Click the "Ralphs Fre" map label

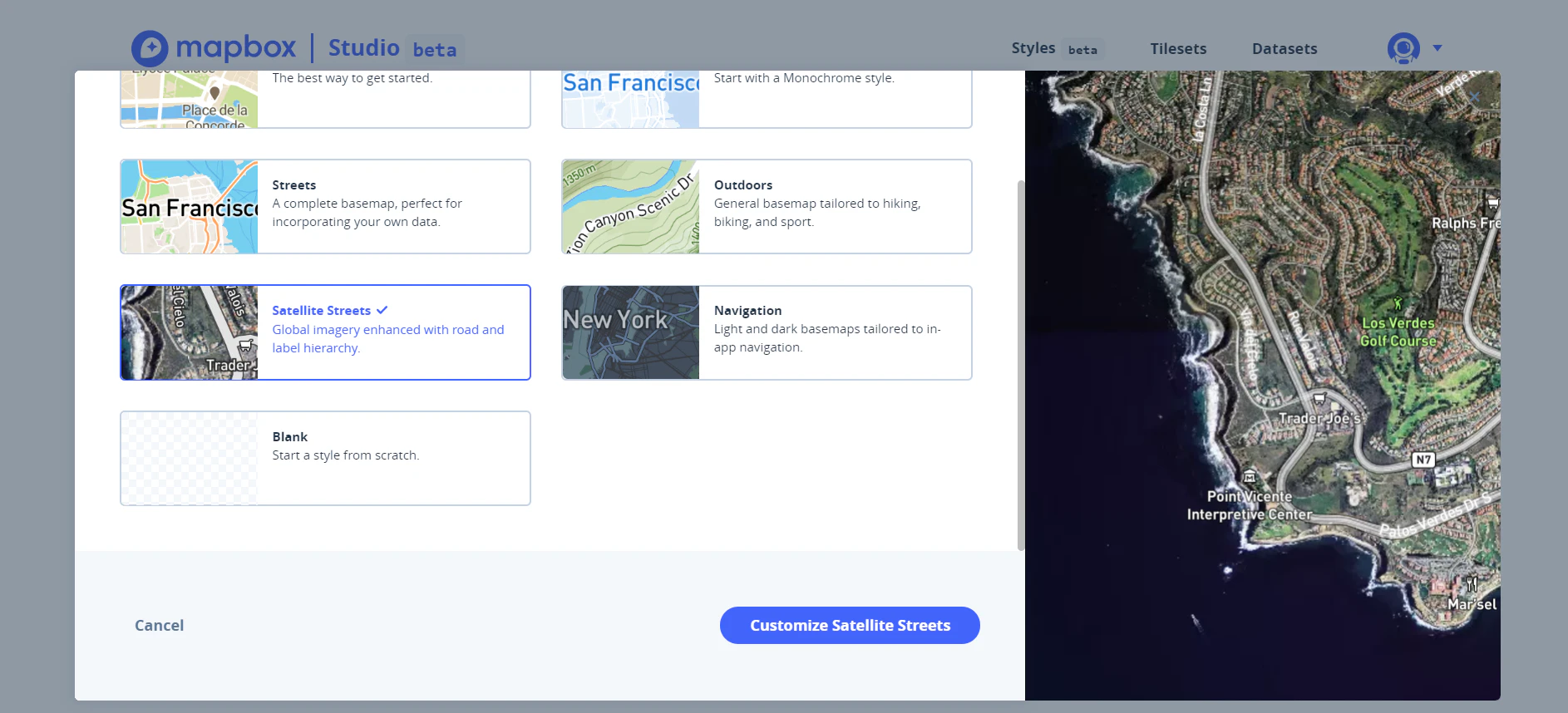click(x=1466, y=223)
